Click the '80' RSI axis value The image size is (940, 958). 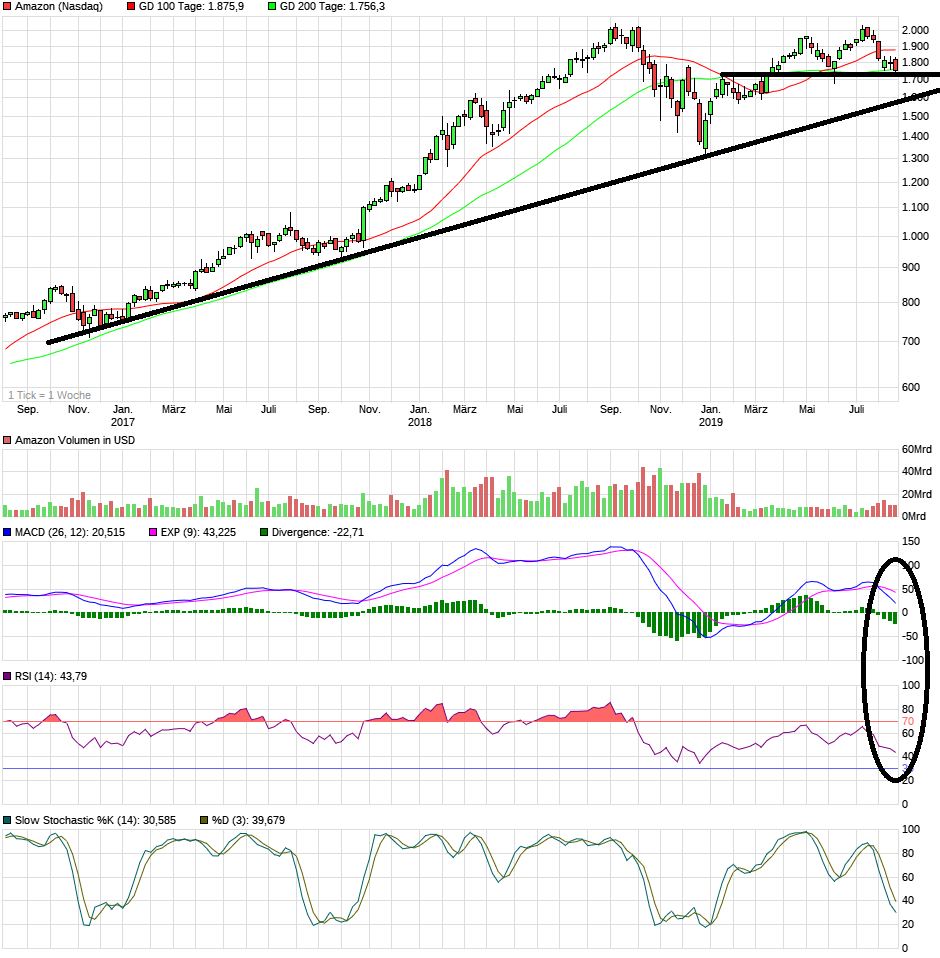(x=908, y=709)
